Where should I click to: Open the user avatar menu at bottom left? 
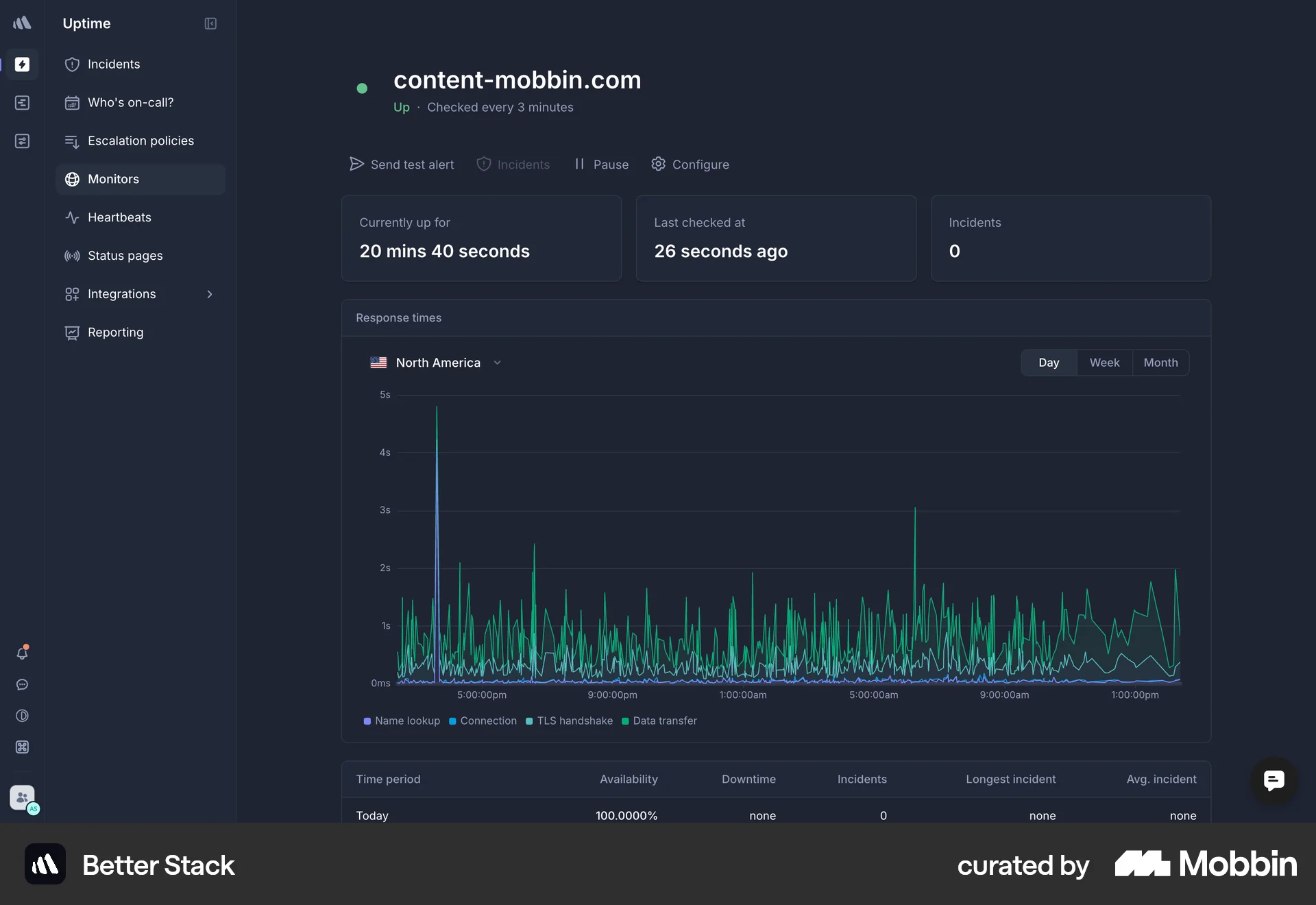(x=23, y=799)
